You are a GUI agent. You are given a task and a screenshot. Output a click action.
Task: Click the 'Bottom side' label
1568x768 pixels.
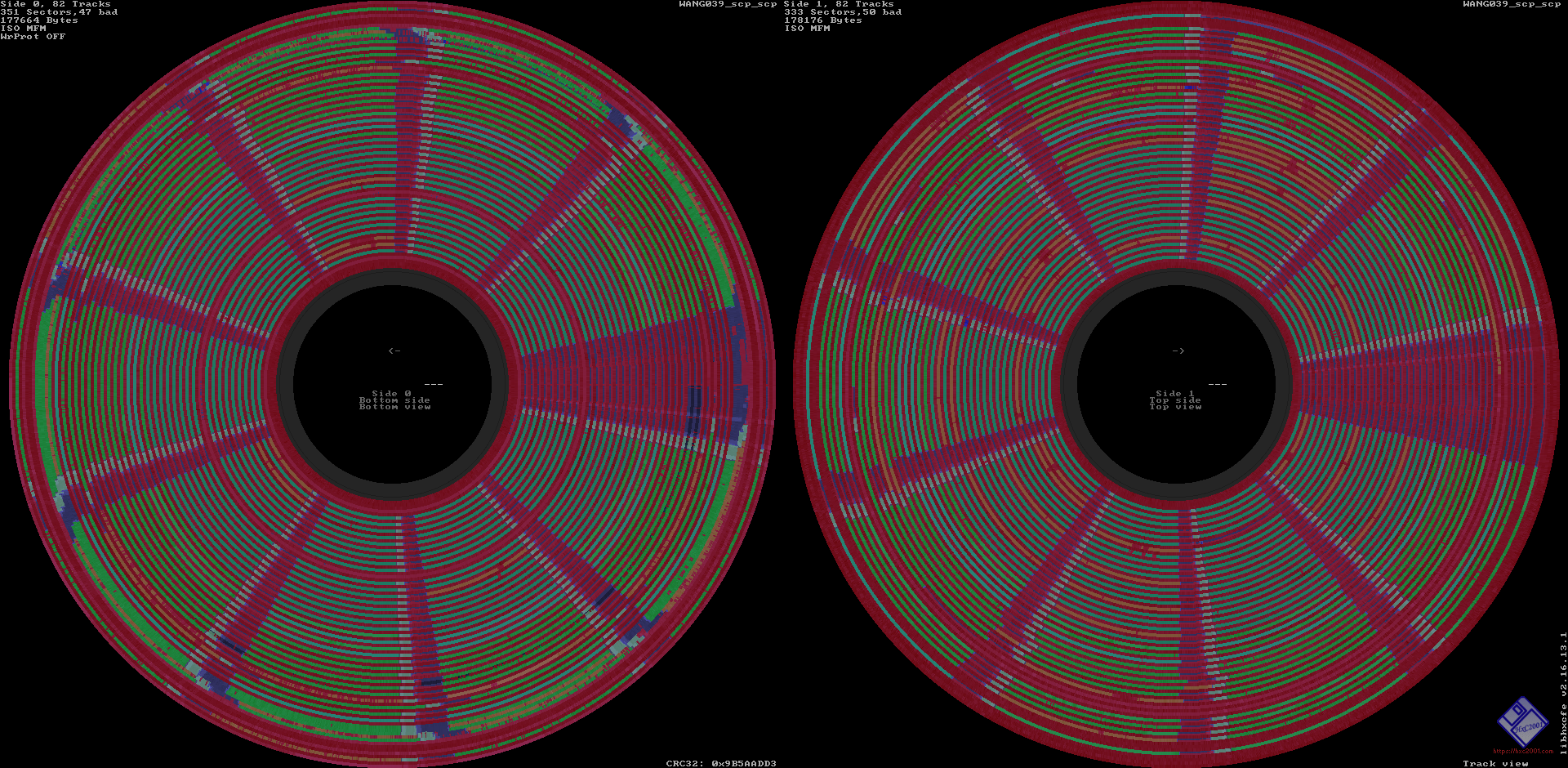point(394,400)
